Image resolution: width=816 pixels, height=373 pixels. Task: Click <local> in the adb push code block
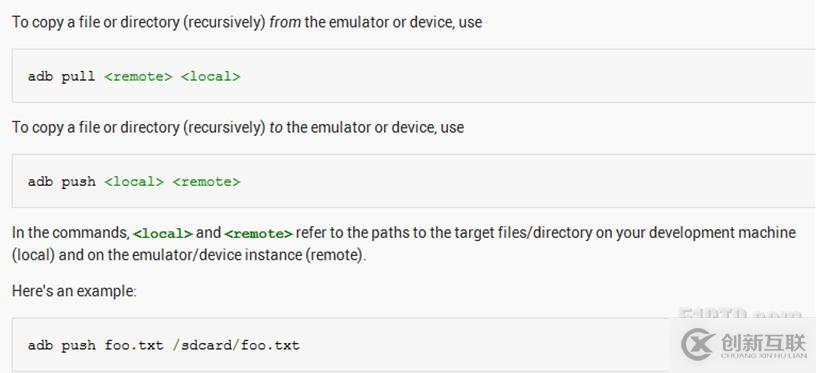134,182
